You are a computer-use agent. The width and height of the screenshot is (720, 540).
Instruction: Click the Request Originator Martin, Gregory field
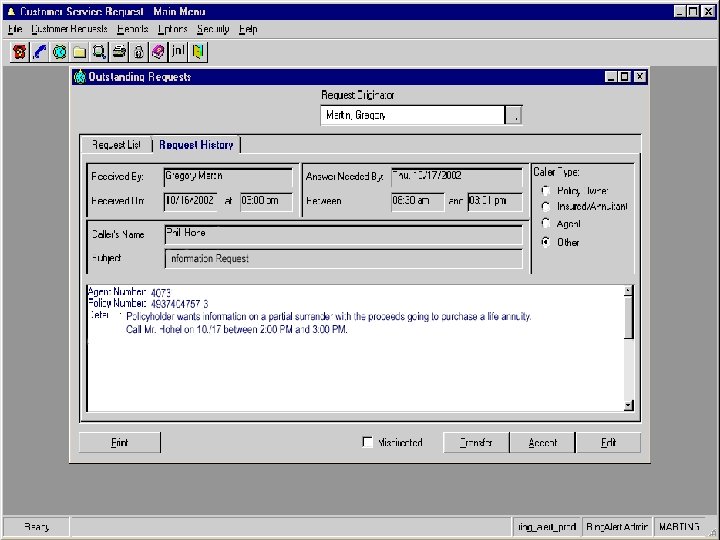click(x=412, y=115)
